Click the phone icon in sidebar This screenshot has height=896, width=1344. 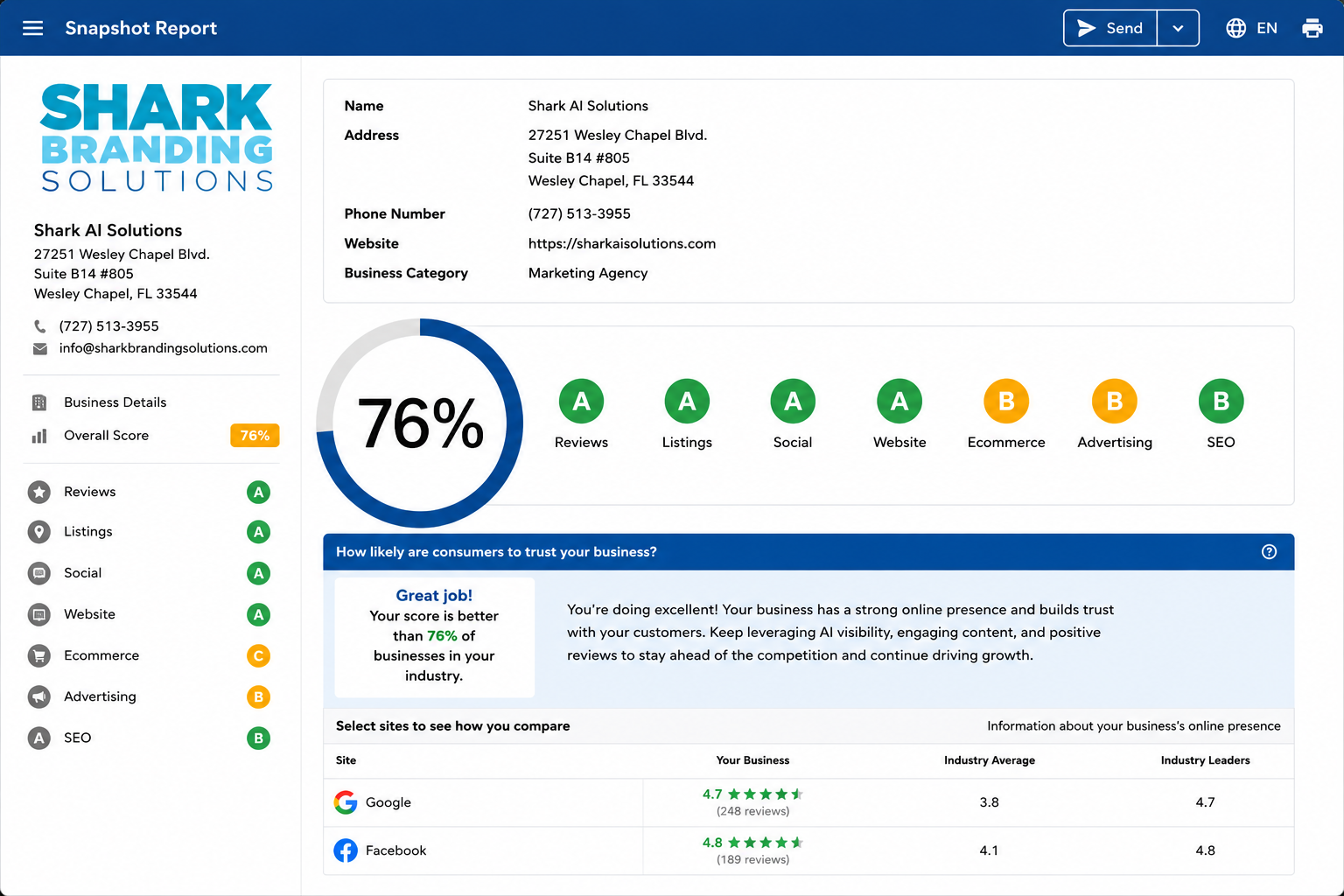40,326
